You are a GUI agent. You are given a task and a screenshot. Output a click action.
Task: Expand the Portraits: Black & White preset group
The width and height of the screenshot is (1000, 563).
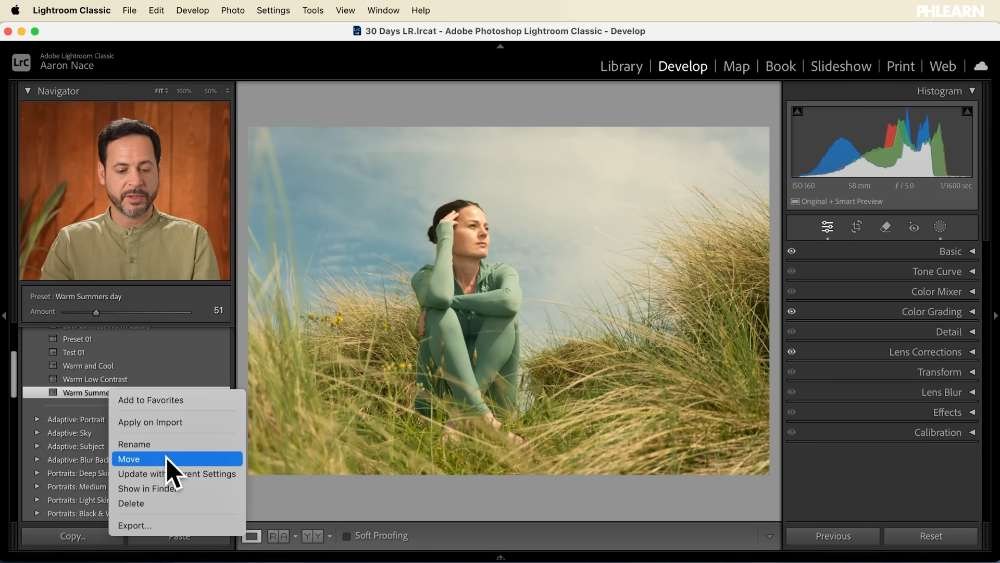[36, 513]
